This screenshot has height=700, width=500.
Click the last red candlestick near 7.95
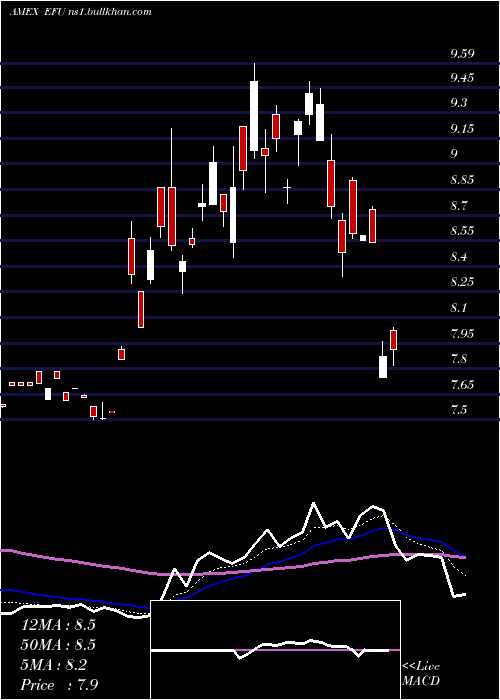(x=393, y=340)
